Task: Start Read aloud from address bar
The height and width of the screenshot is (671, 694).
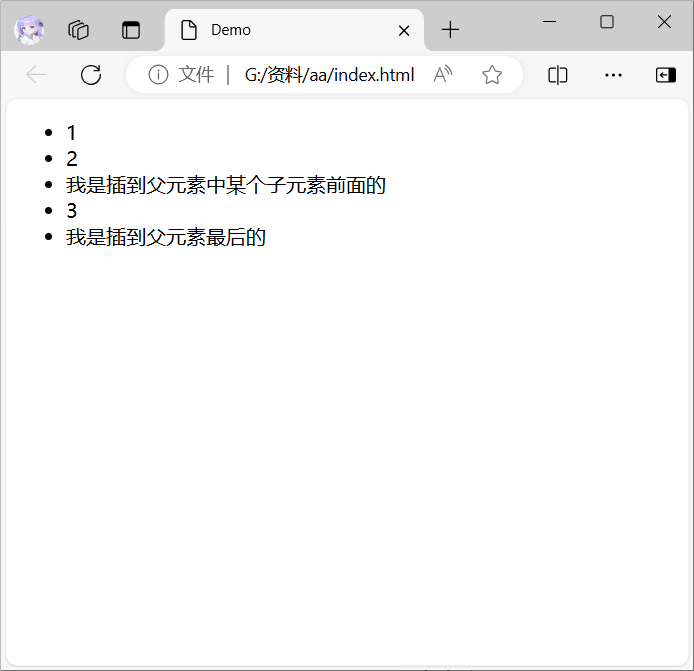Action: click(x=443, y=75)
